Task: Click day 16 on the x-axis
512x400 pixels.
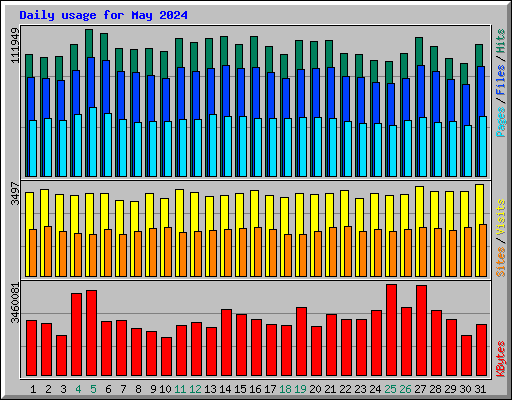Action: [255, 389]
